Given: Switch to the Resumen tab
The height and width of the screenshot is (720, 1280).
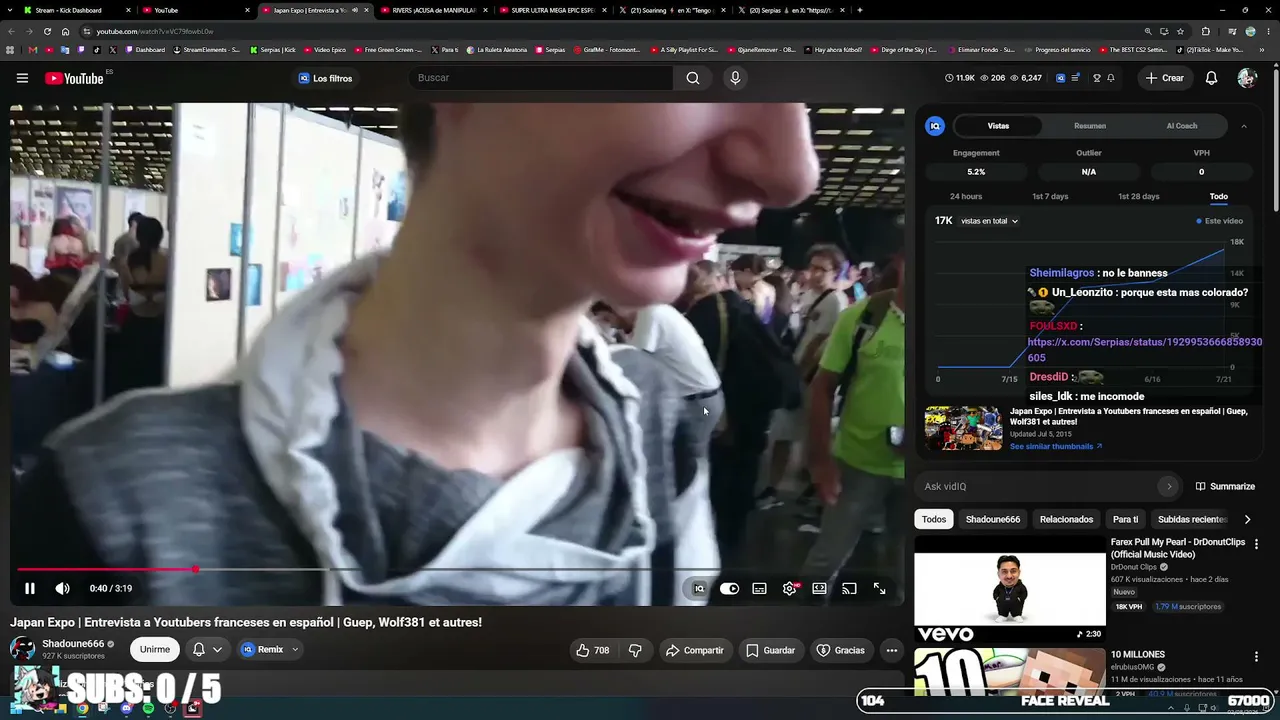Looking at the screenshot, I should pyautogui.click(x=1090, y=126).
